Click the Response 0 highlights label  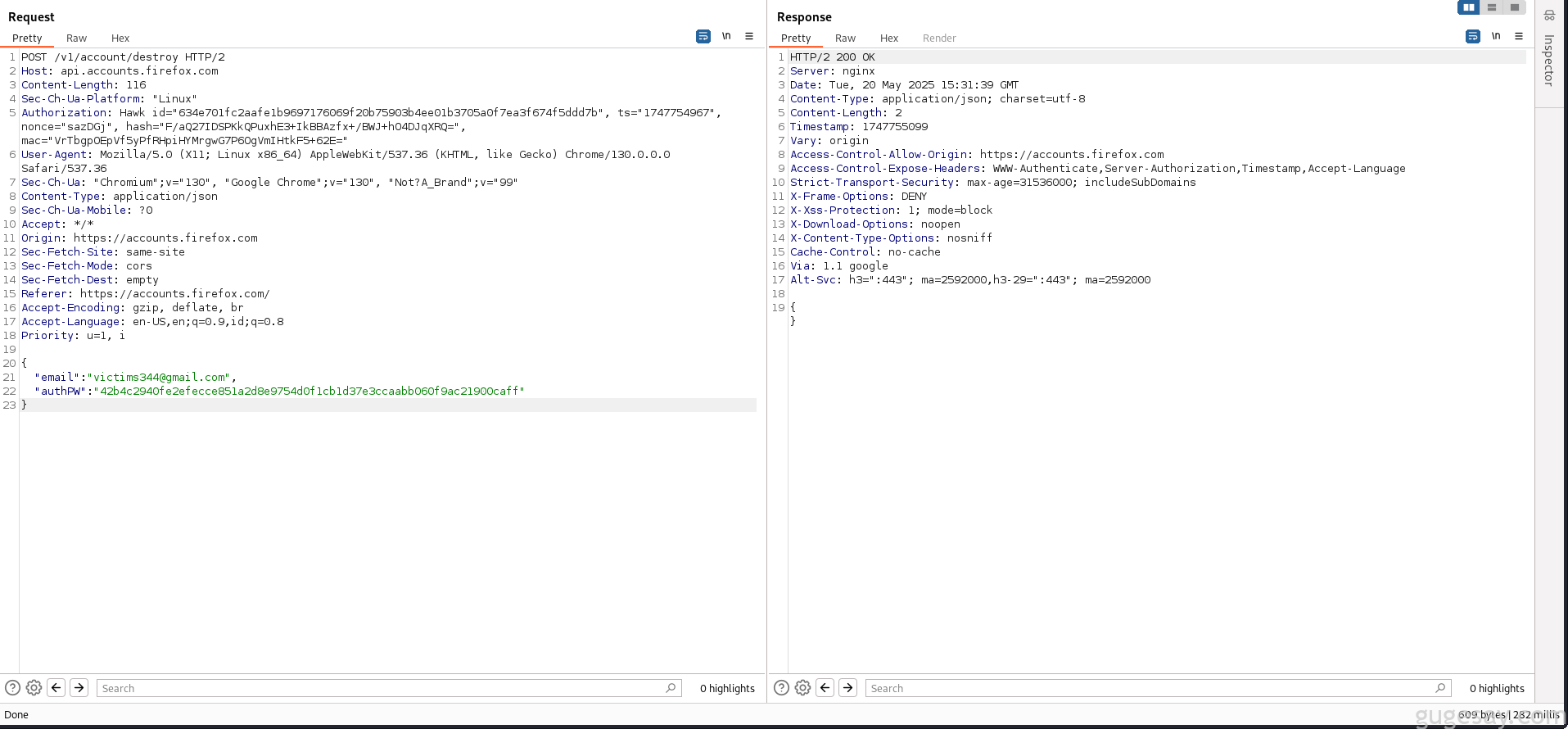(1497, 688)
